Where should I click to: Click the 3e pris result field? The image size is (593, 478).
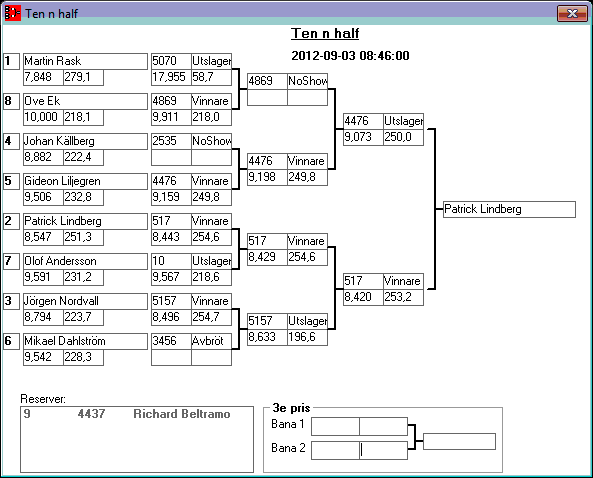point(459,442)
